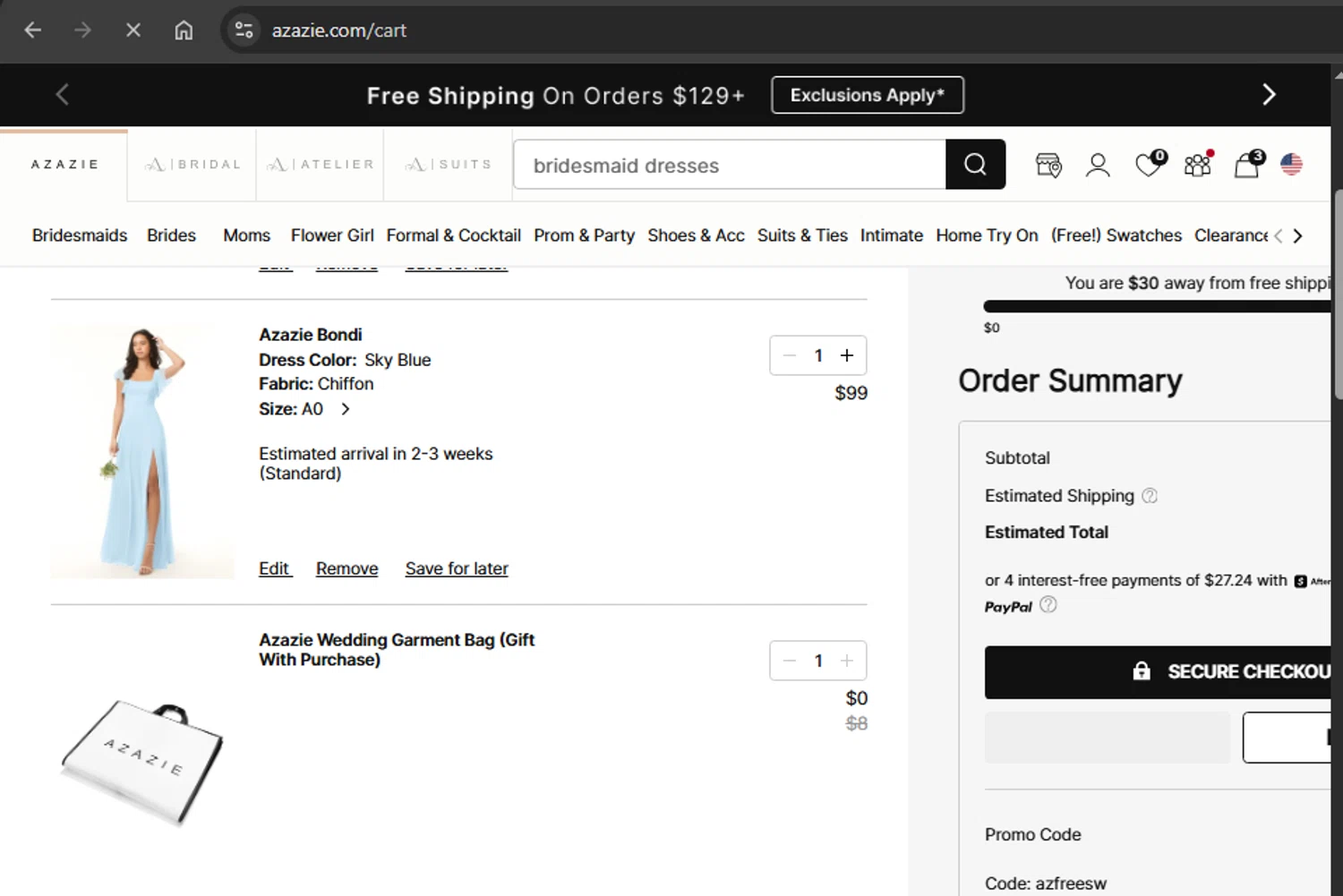Show next promo banner with right chevron

(x=1269, y=94)
